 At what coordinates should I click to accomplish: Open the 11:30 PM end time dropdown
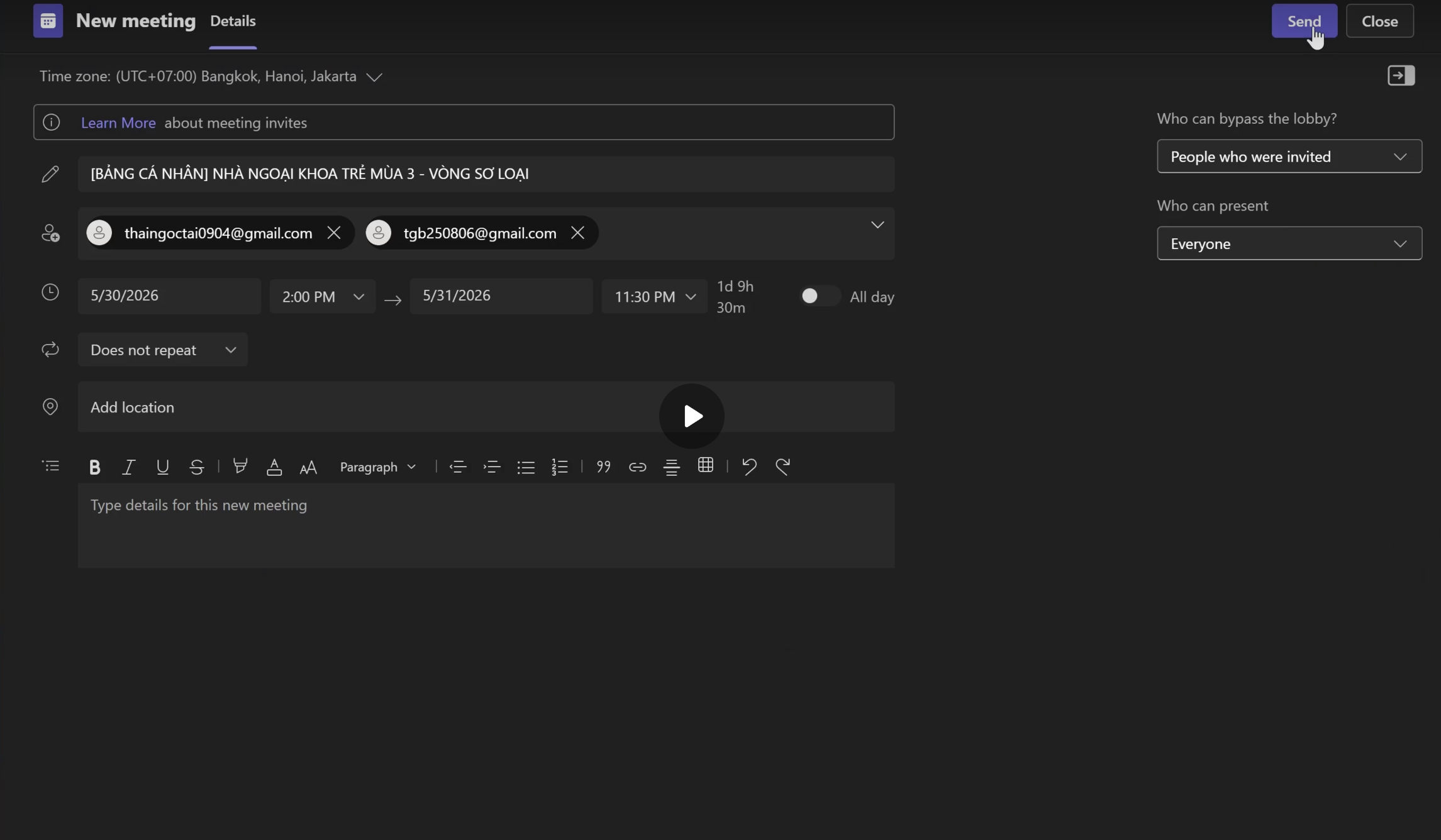pos(654,296)
